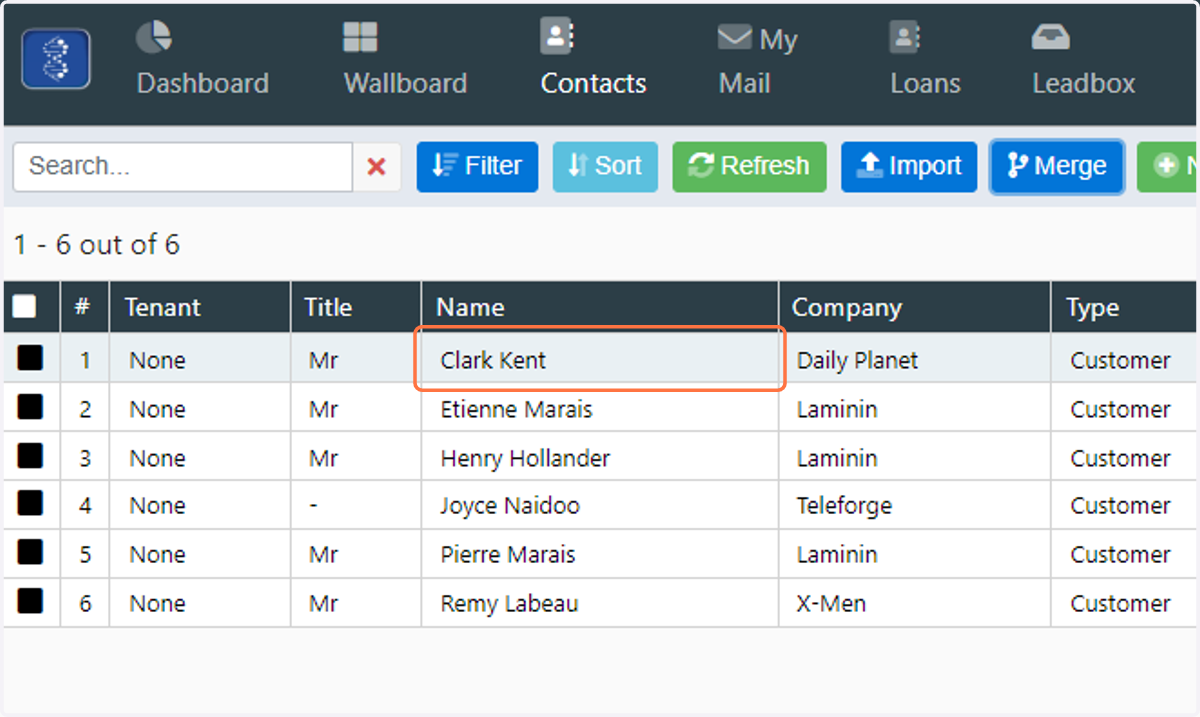Select the Joyce Naidoo row checkbox

(x=30, y=504)
